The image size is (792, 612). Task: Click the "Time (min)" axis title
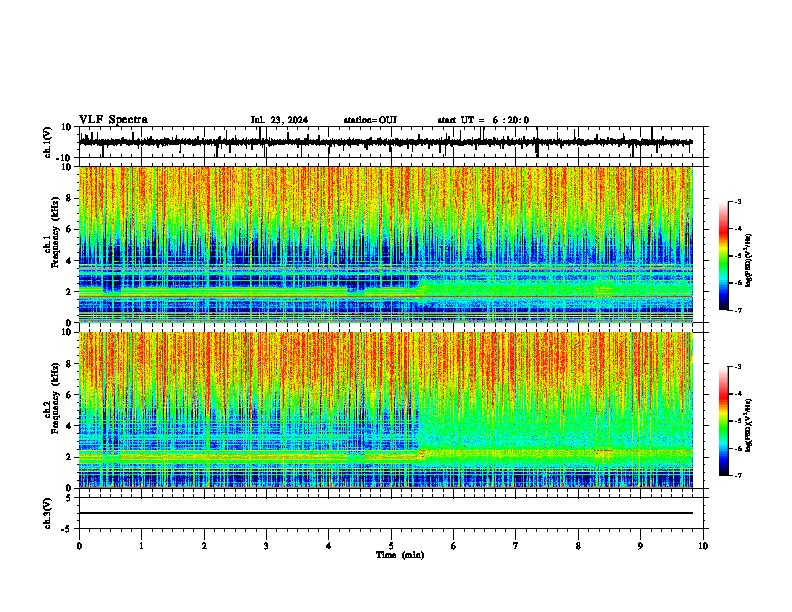coord(400,555)
